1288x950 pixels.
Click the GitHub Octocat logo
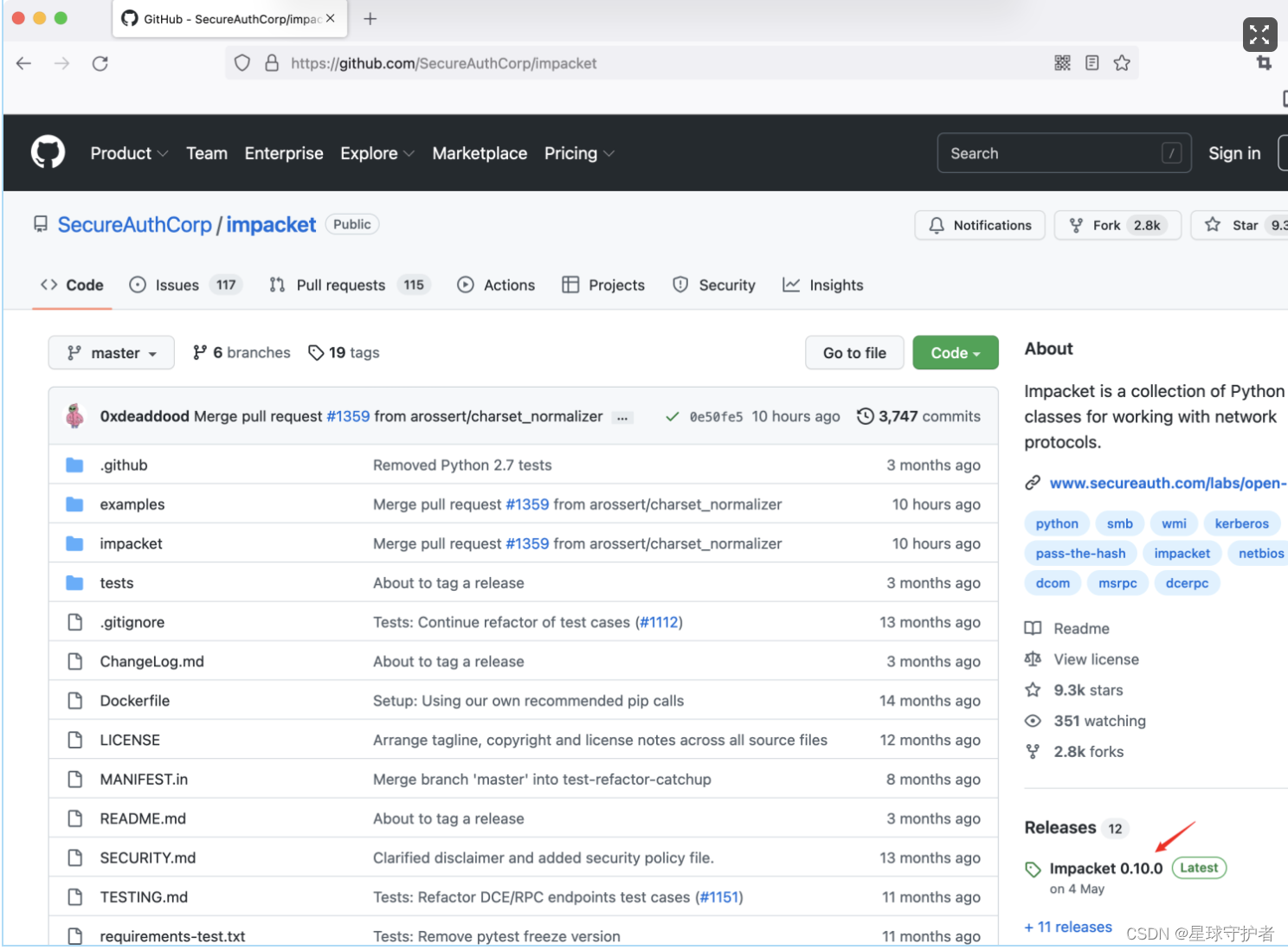48,152
